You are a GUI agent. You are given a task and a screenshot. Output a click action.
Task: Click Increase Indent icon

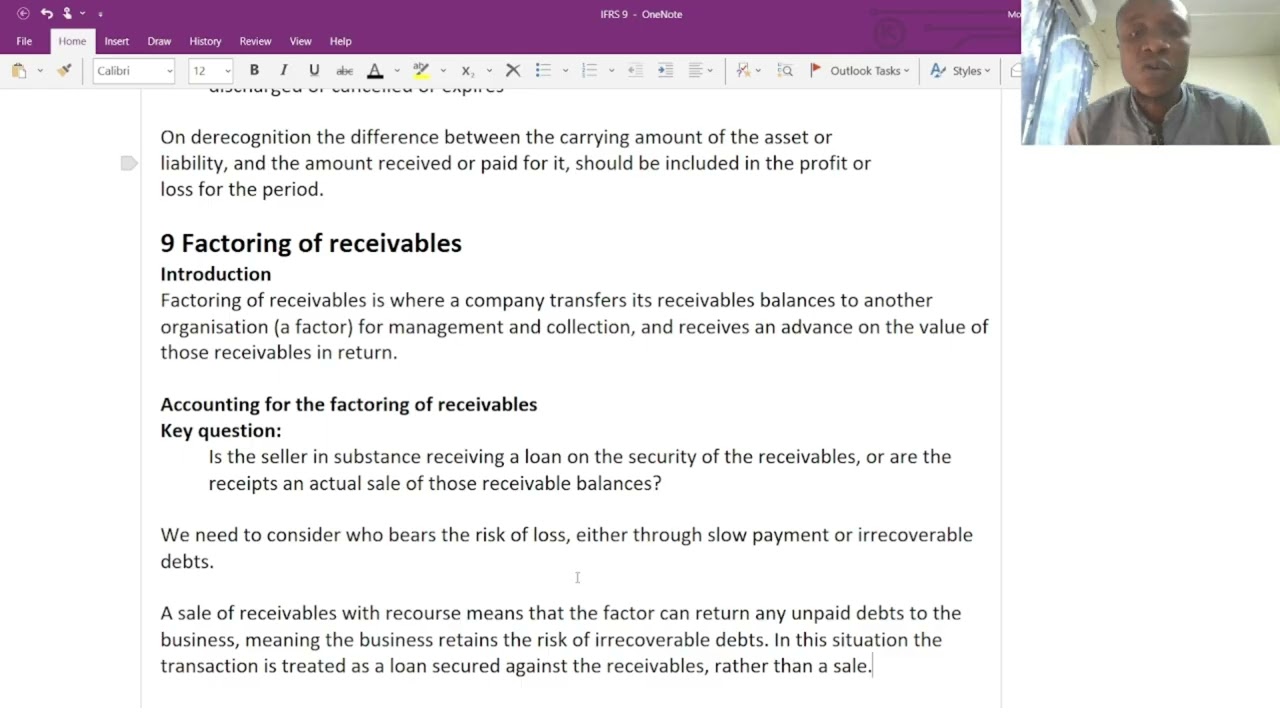tap(666, 71)
